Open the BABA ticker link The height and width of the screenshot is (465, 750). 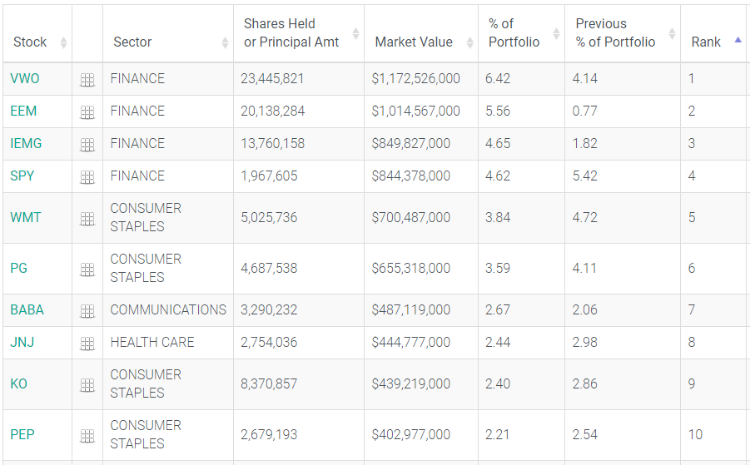click(x=27, y=310)
